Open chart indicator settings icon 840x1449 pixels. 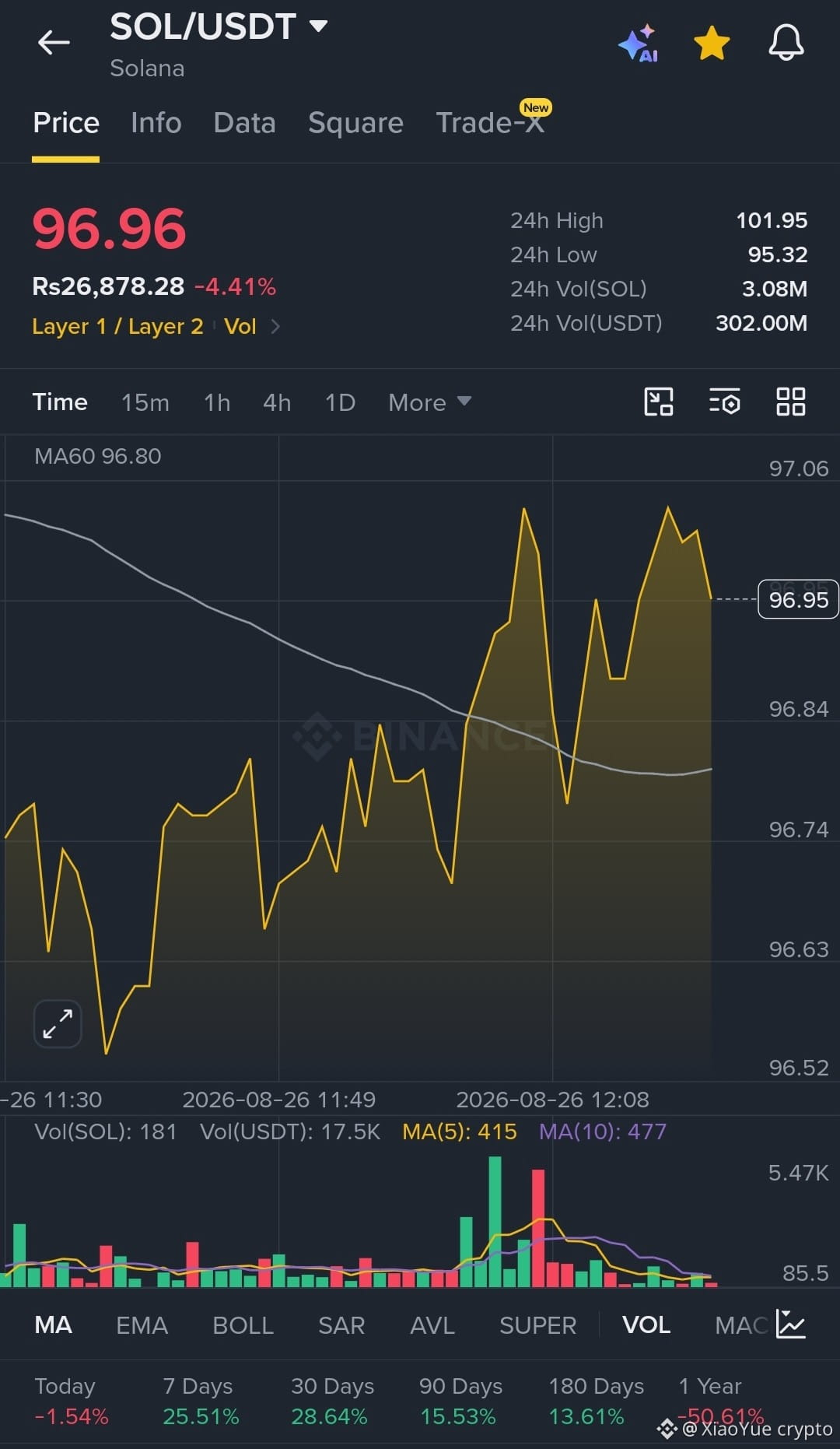(724, 402)
